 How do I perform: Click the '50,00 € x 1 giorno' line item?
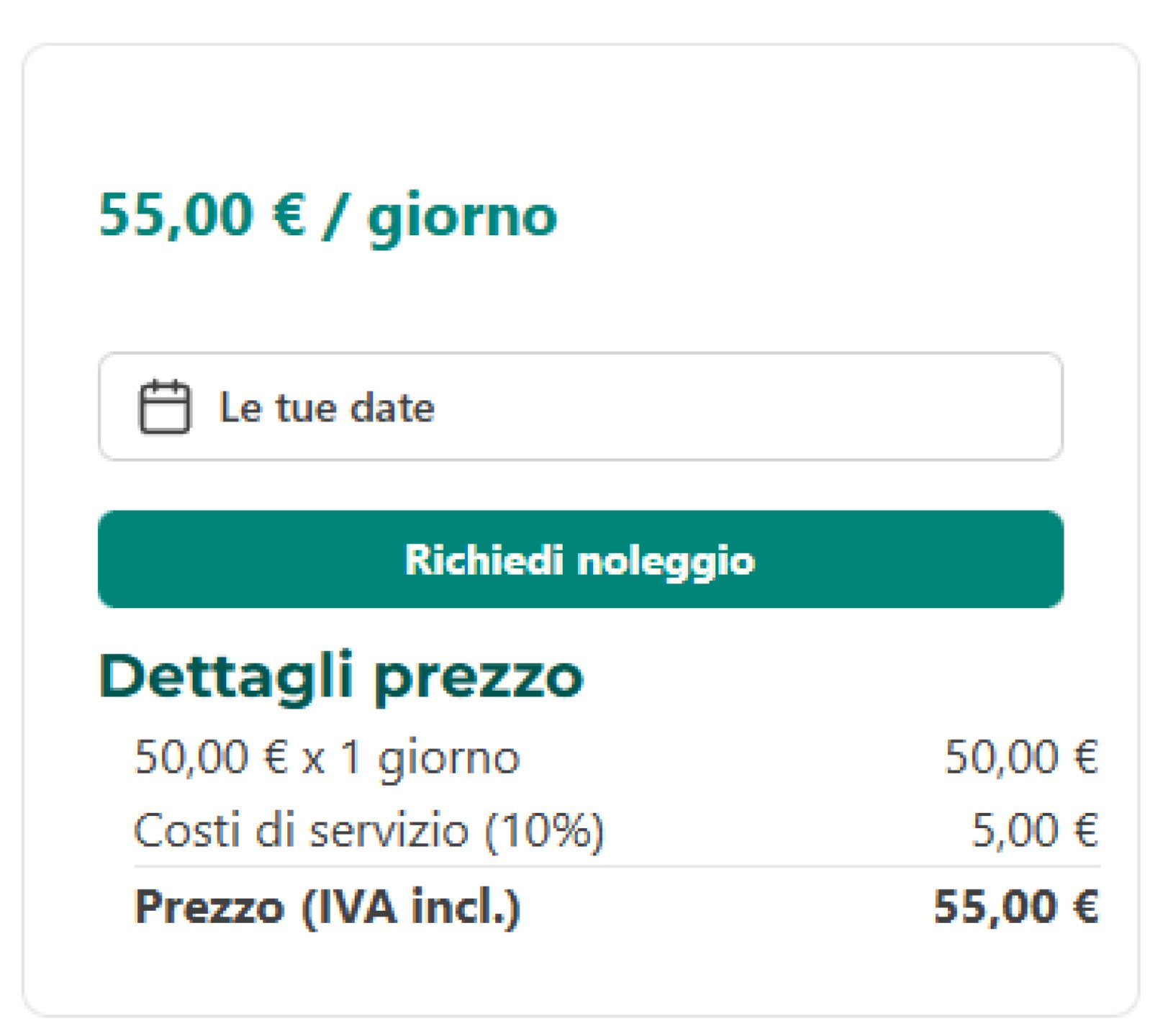click(x=327, y=757)
